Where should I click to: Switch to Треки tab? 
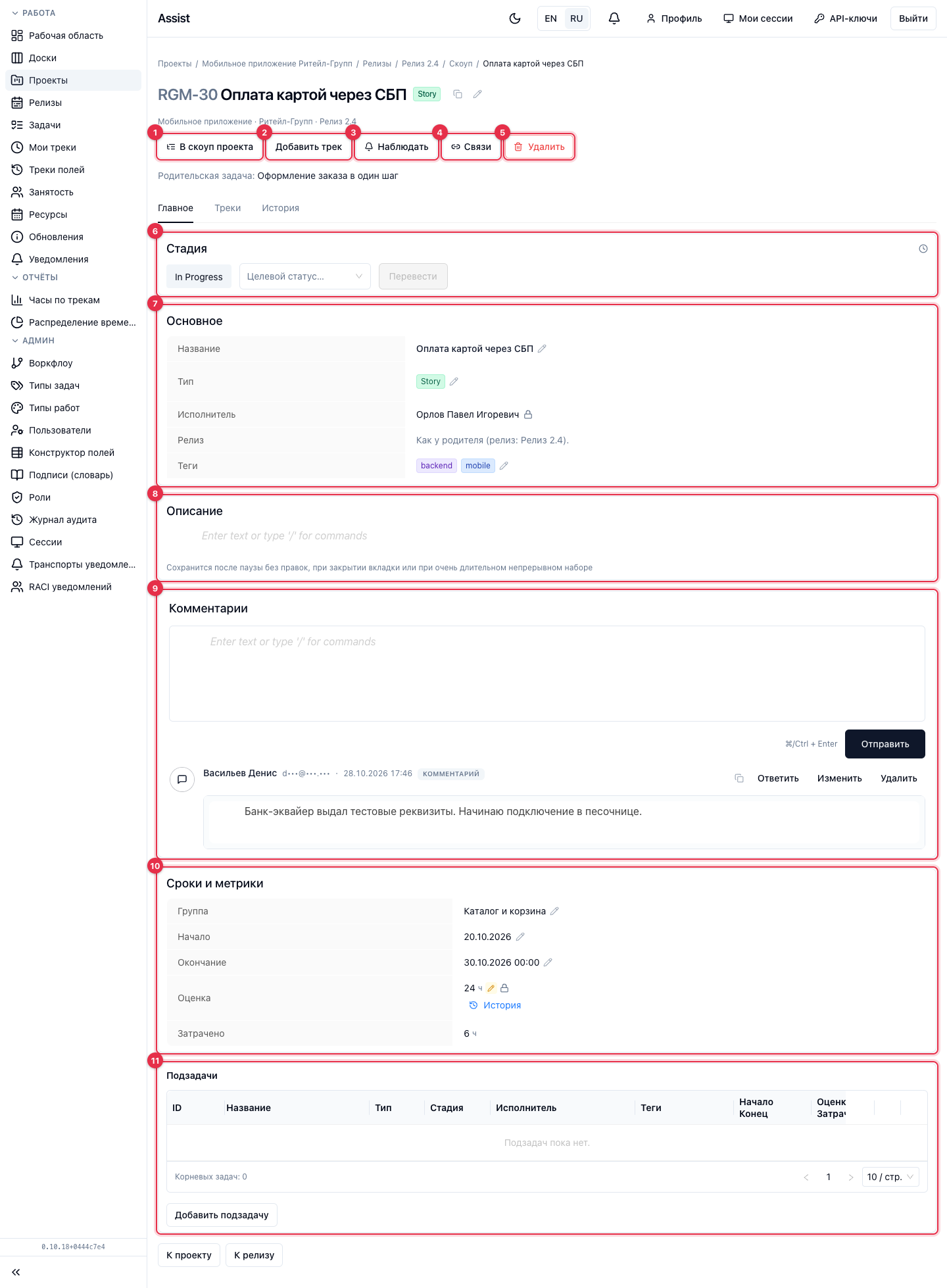point(228,208)
